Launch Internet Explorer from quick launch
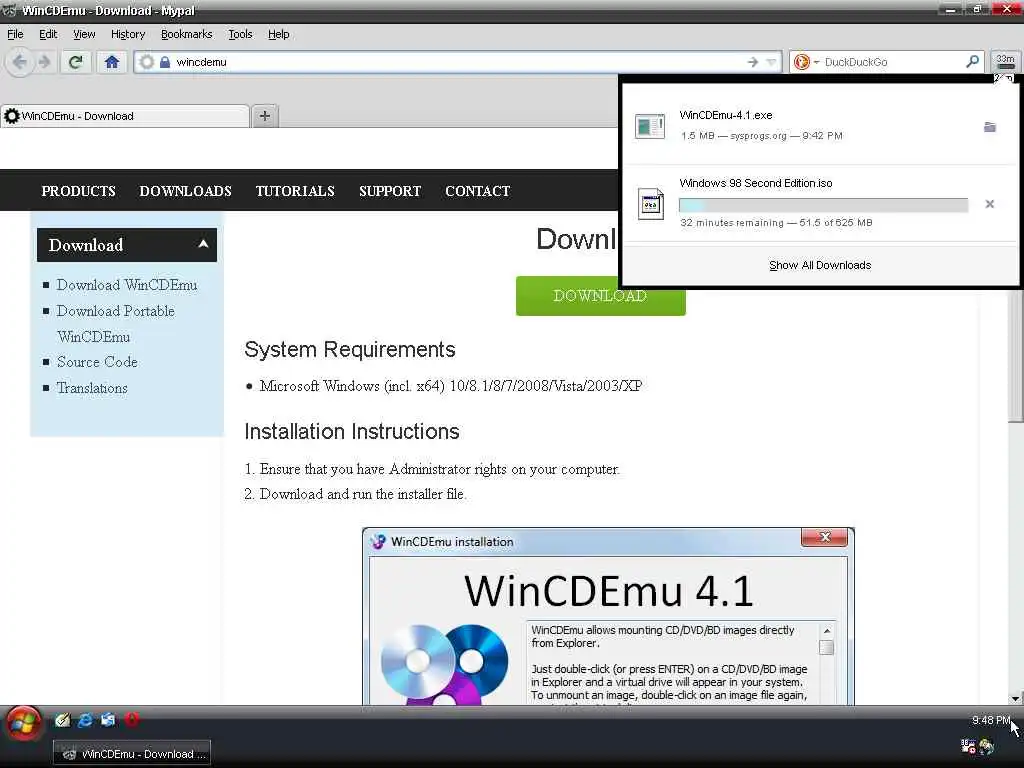 [85, 720]
